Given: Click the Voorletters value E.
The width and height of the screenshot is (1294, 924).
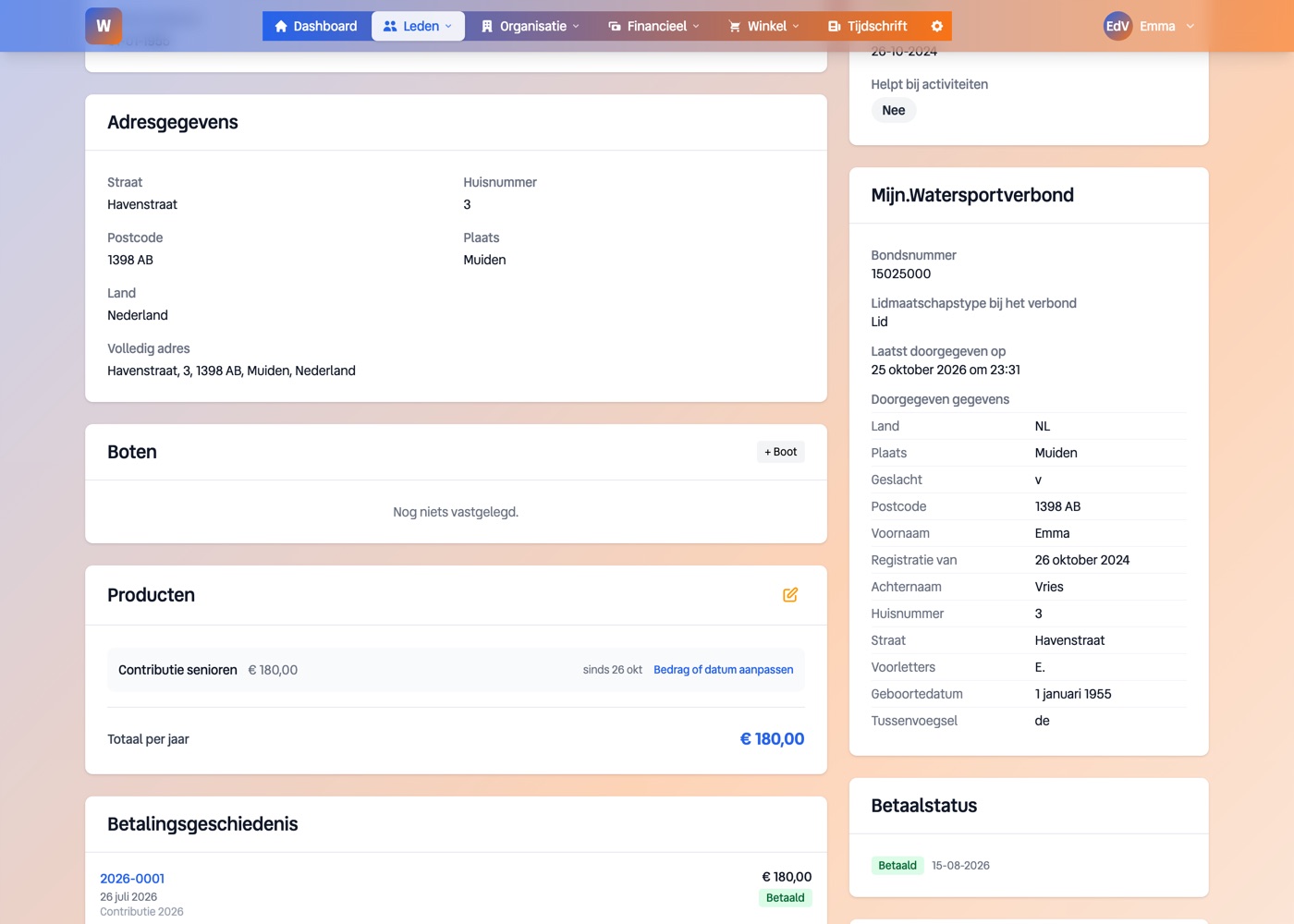Looking at the screenshot, I should pos(1040,667).
